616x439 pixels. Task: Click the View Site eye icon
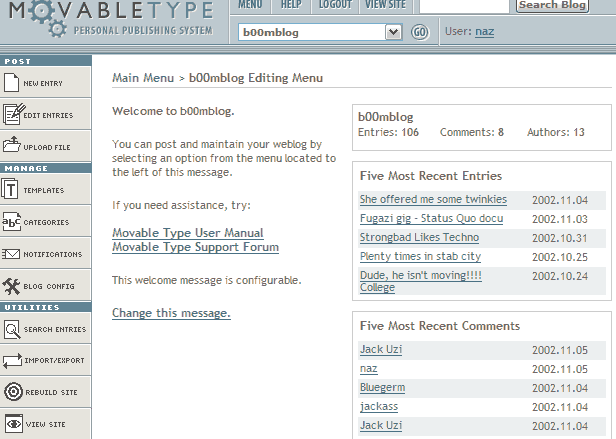[x=14, y=424]
